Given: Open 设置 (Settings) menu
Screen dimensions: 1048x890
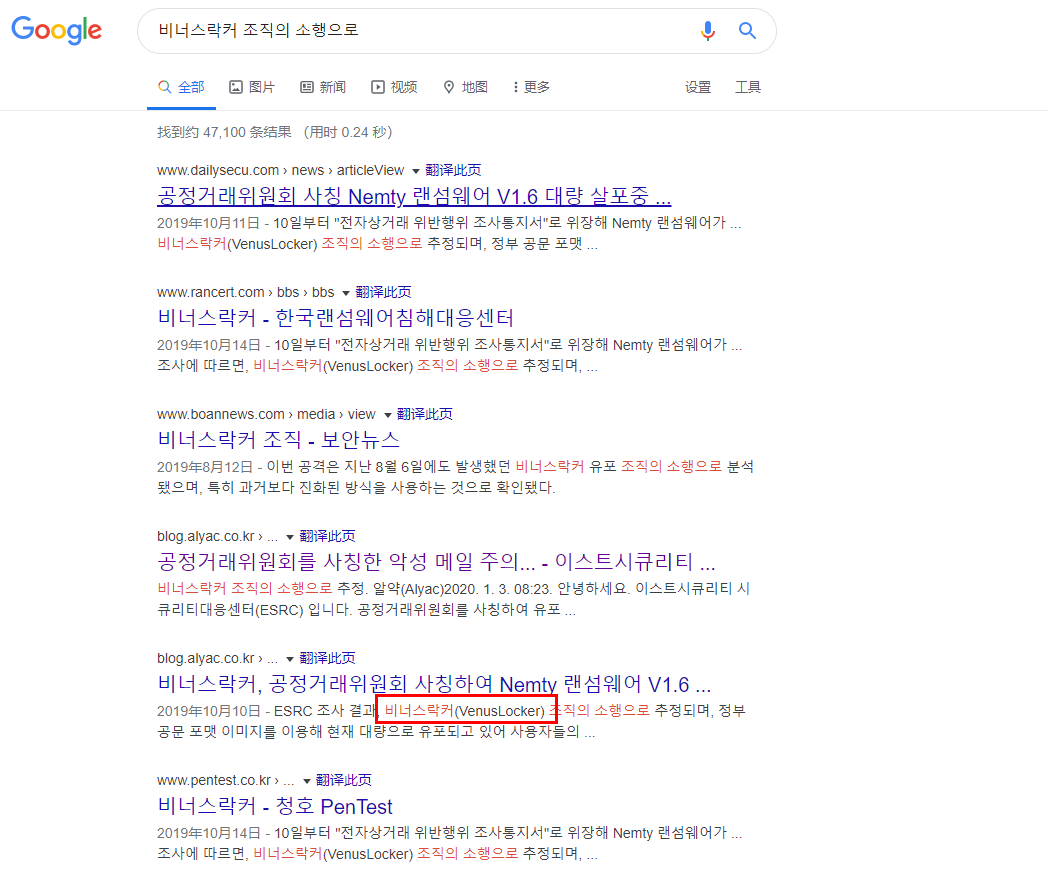Looking at the screenshot, I should tap(698, 88).
